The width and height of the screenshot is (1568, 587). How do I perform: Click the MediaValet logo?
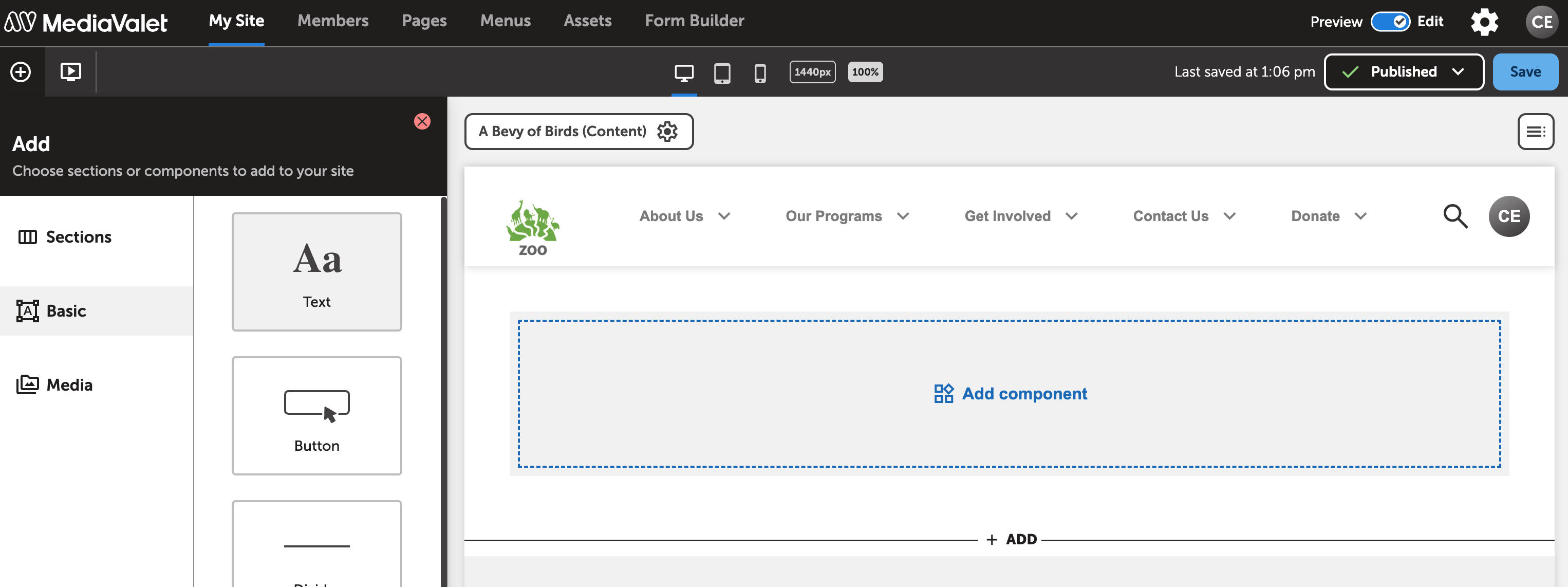(x=86, y=22)
